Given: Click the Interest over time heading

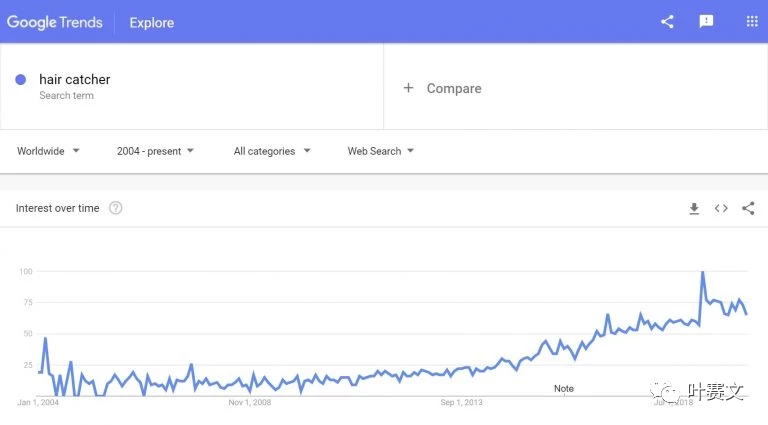Looking at the screenshot, I should click(x=57, y=208).
